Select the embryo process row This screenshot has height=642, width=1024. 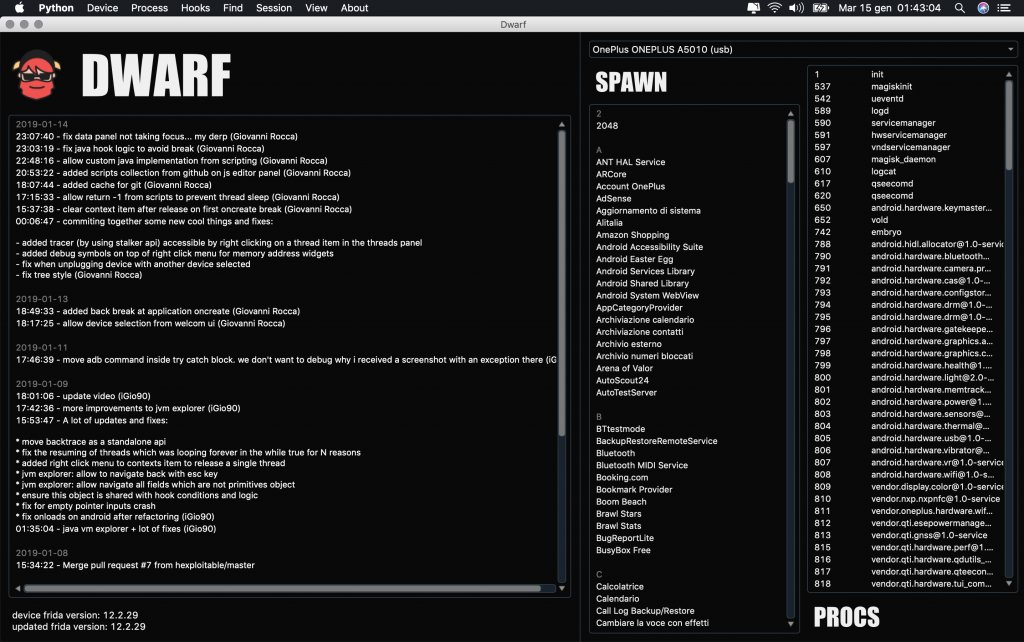(906, 232)
